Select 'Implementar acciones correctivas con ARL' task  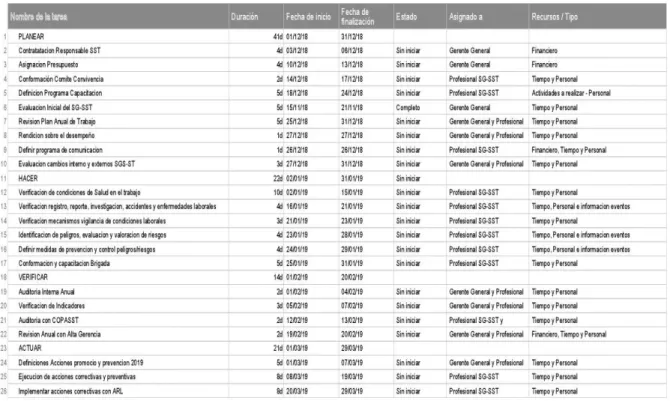[x=71, y=391]
